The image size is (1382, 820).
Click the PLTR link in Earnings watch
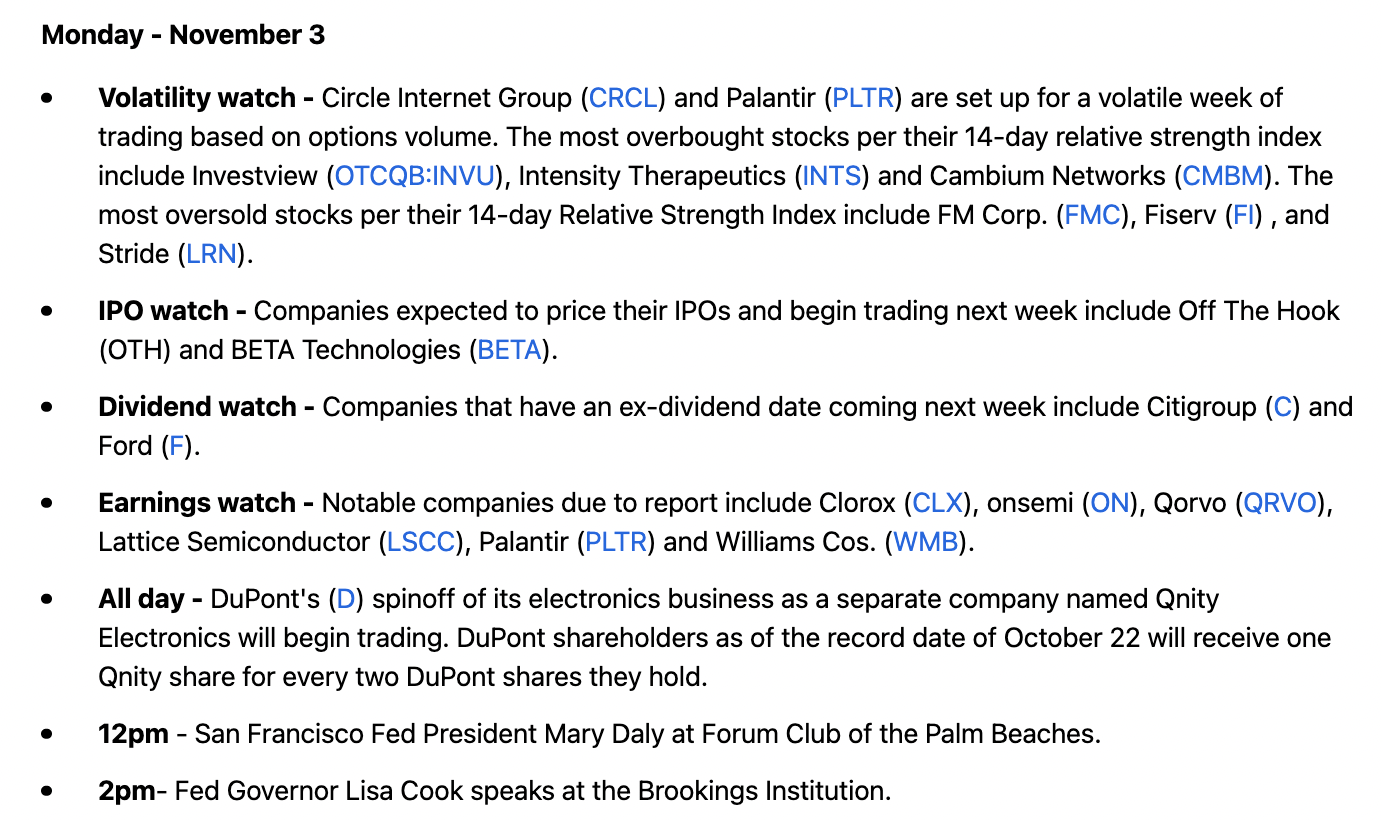[616, 542]
